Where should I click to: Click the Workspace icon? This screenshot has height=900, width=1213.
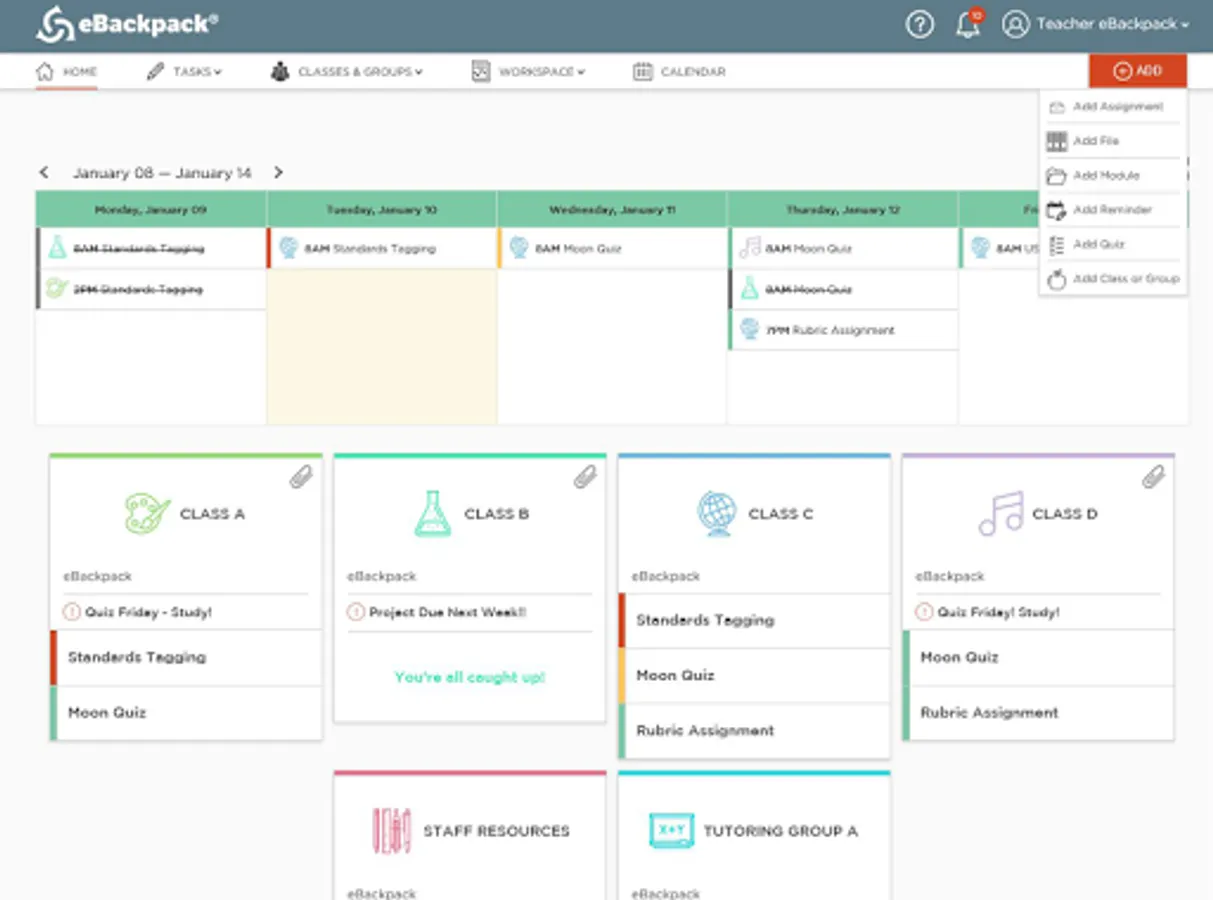[481, 72]
